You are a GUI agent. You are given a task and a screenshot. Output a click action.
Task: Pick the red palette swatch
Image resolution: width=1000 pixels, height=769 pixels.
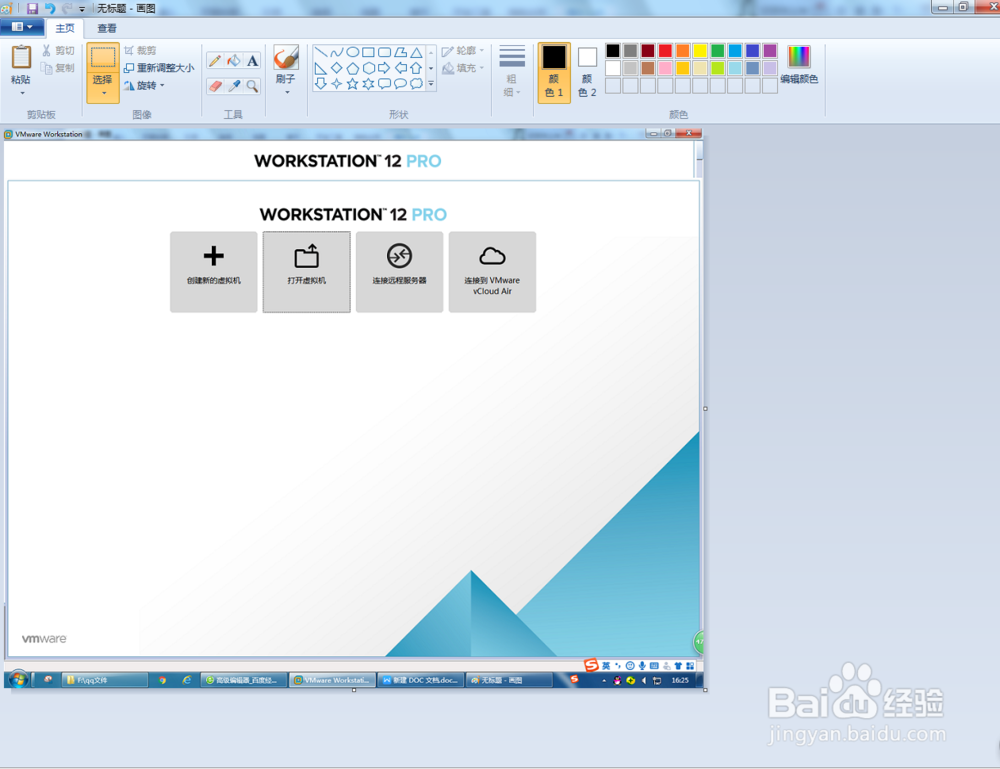pos(665,50)
